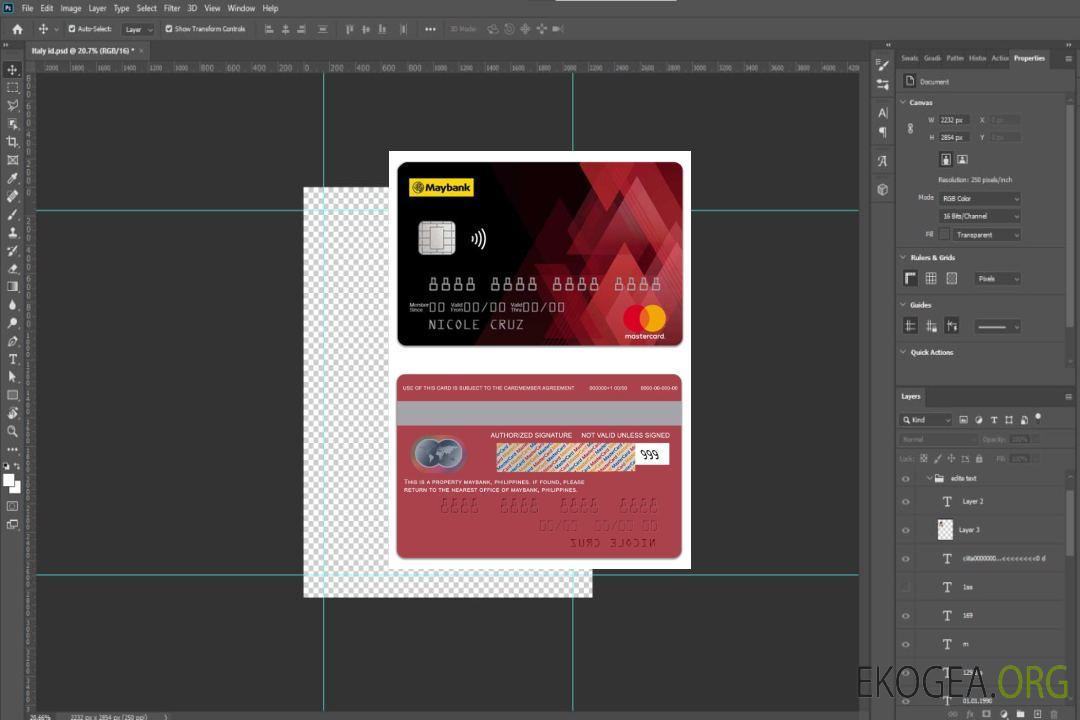Image resolution: width=1080 pixels, height=720 pixels.
Task: Select the Gradient tool
Action: click(12, 287)
